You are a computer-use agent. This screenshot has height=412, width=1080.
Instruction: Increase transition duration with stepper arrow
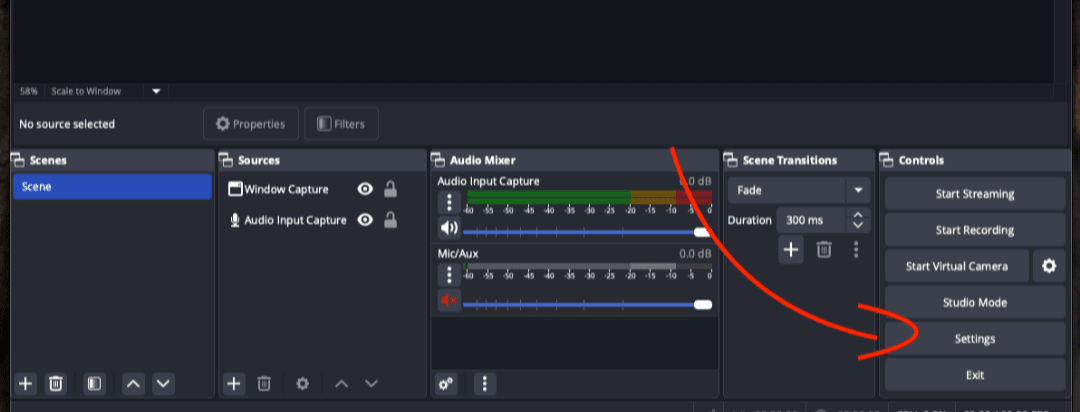click(x=858, y=214)
